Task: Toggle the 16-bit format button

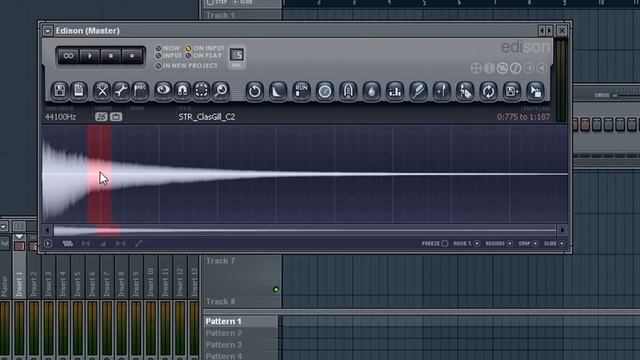Action: (101, 117)
